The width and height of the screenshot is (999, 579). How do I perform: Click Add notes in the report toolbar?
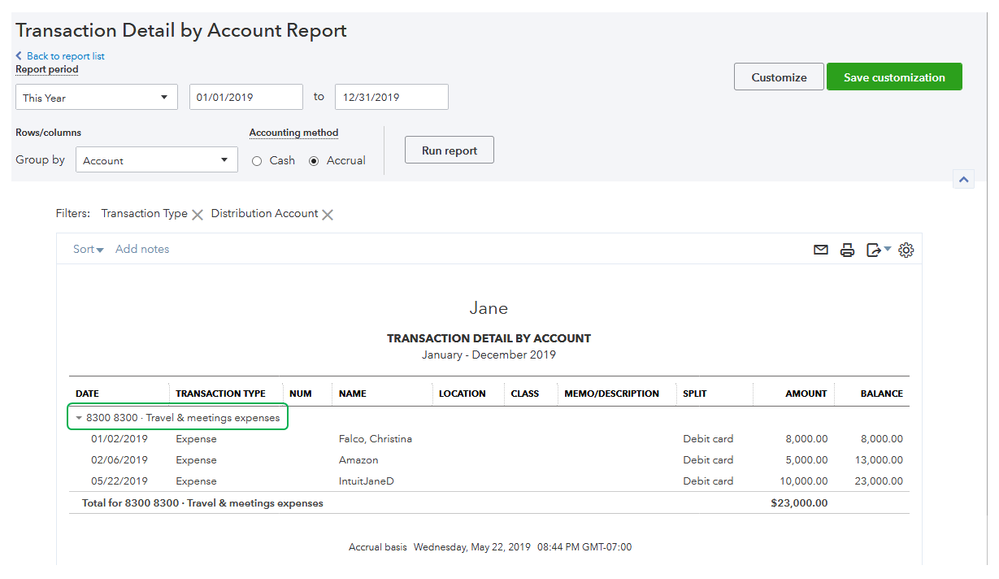[142, 249]
